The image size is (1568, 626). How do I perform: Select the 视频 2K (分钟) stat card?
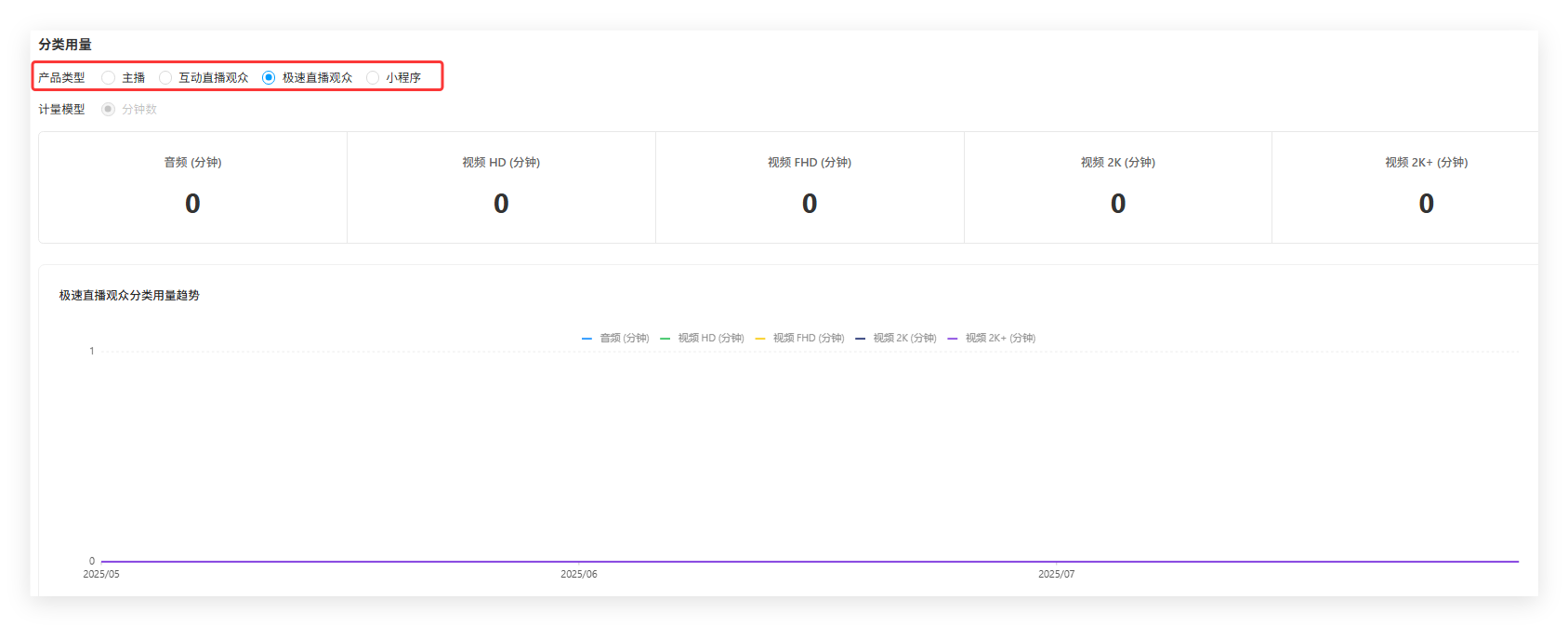point(1118,188)
